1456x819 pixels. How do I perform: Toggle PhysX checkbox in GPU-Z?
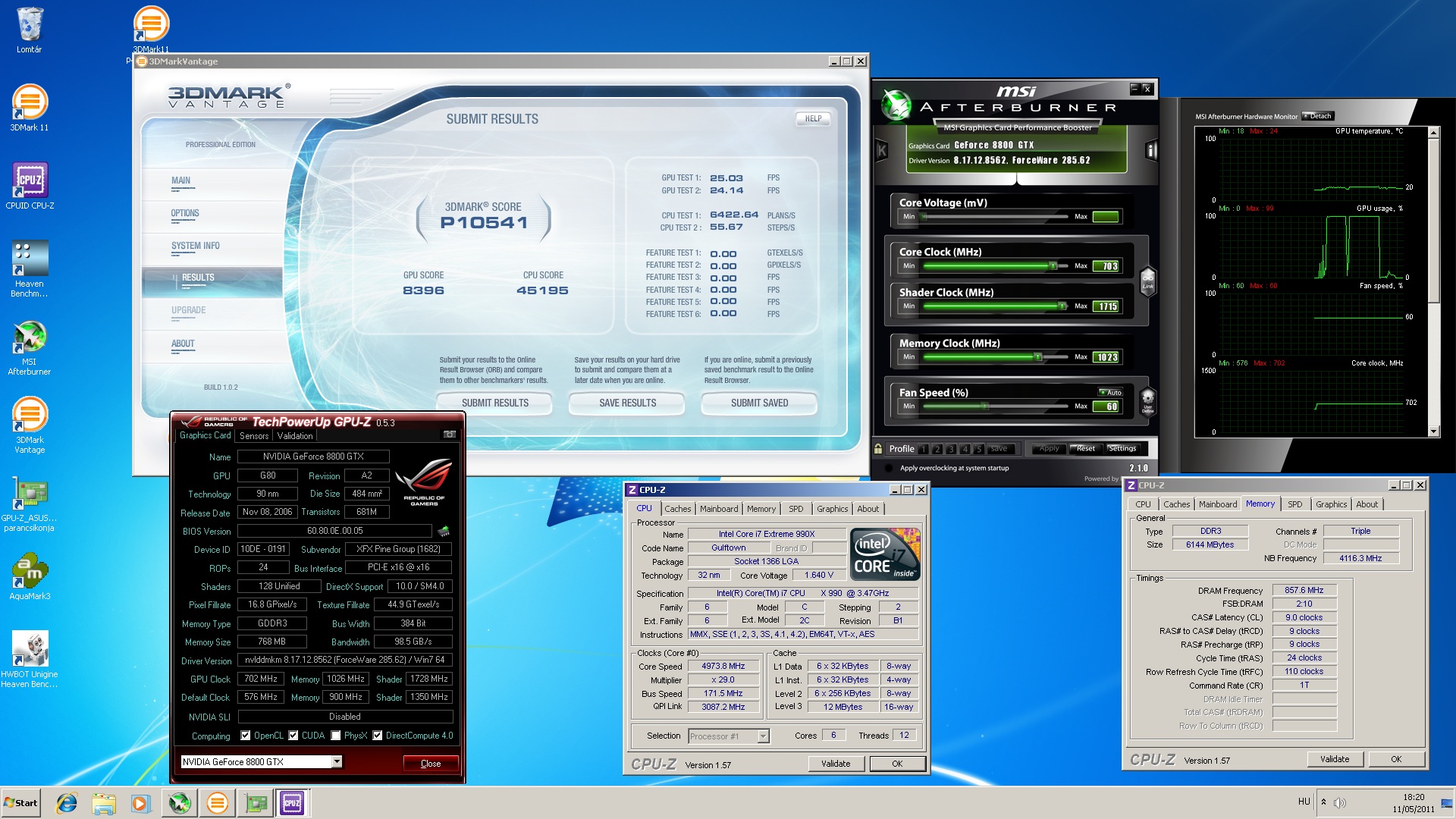pos(335,736)
